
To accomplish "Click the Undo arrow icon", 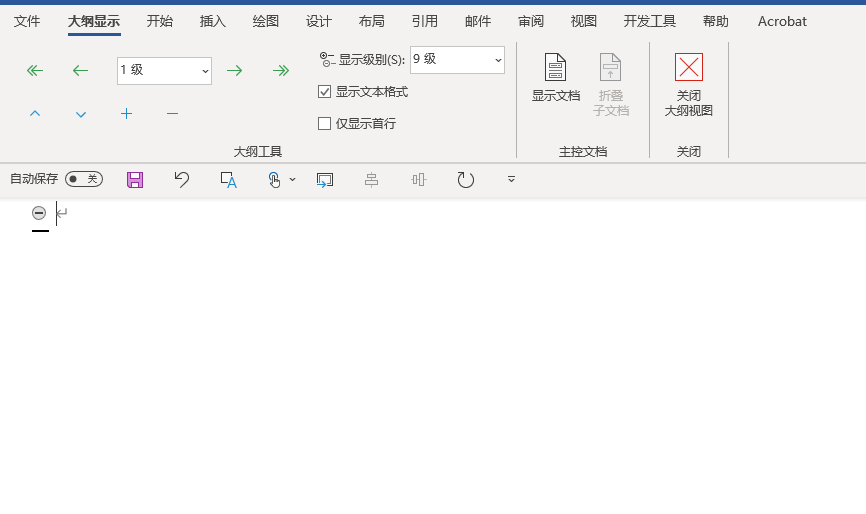I will (182, 179).
